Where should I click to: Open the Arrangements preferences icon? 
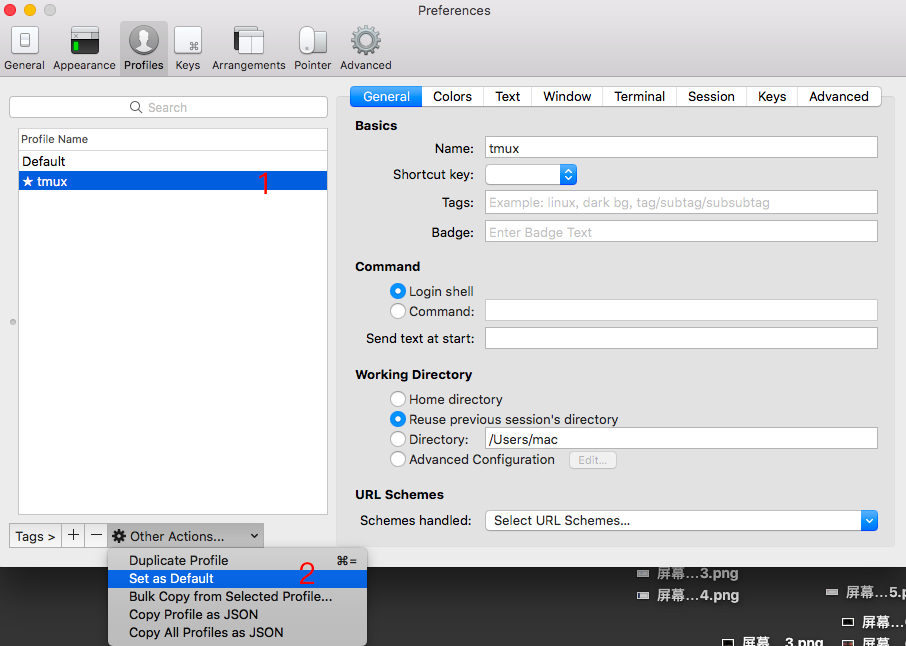pos(248,47)
